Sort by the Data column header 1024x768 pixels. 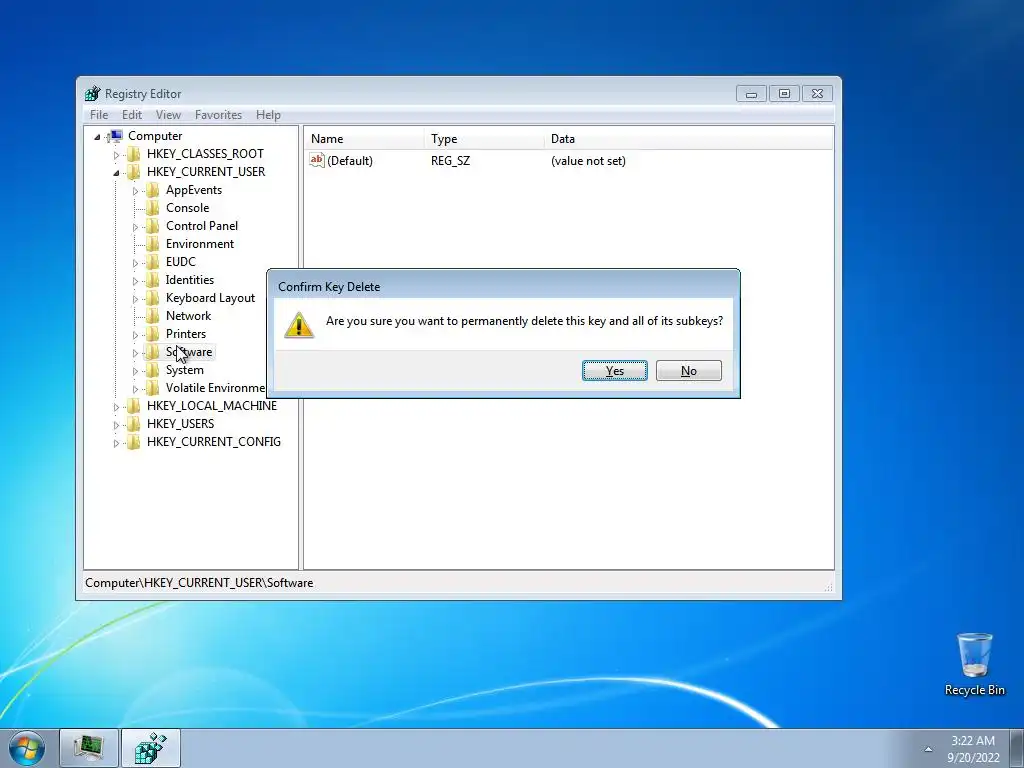pos(689,138)
